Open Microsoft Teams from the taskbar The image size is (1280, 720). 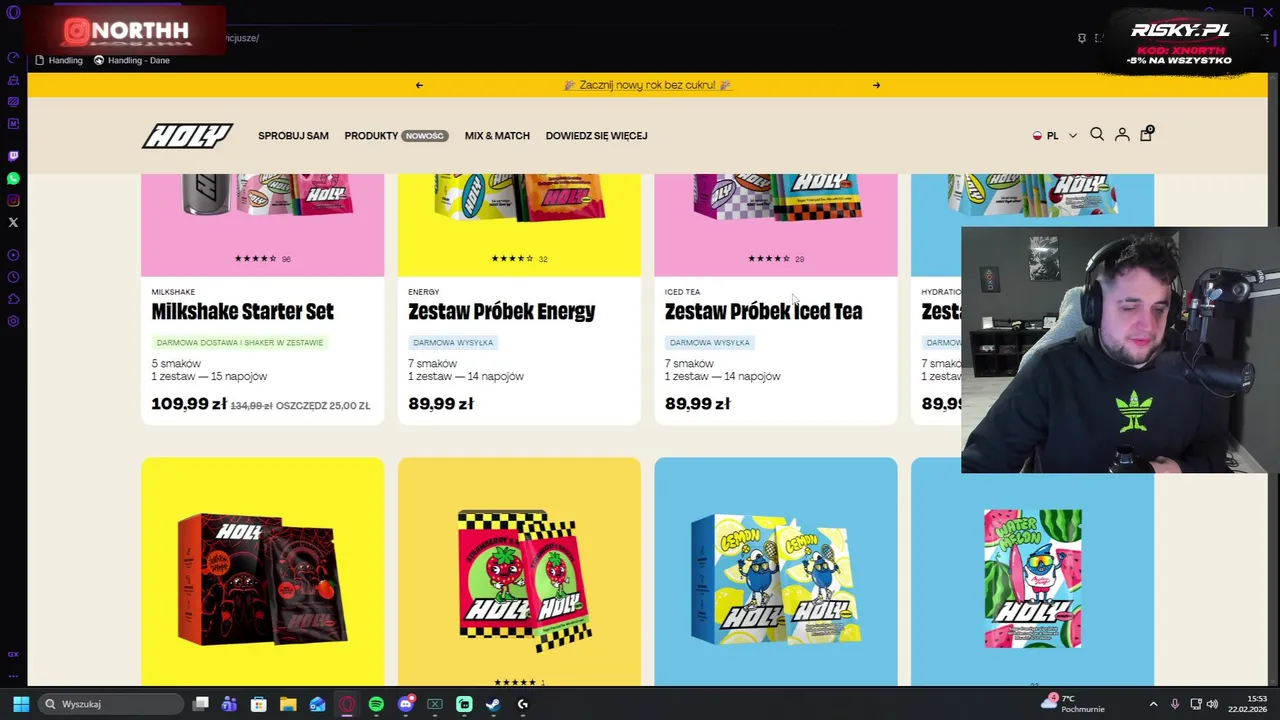click(230, 704)
